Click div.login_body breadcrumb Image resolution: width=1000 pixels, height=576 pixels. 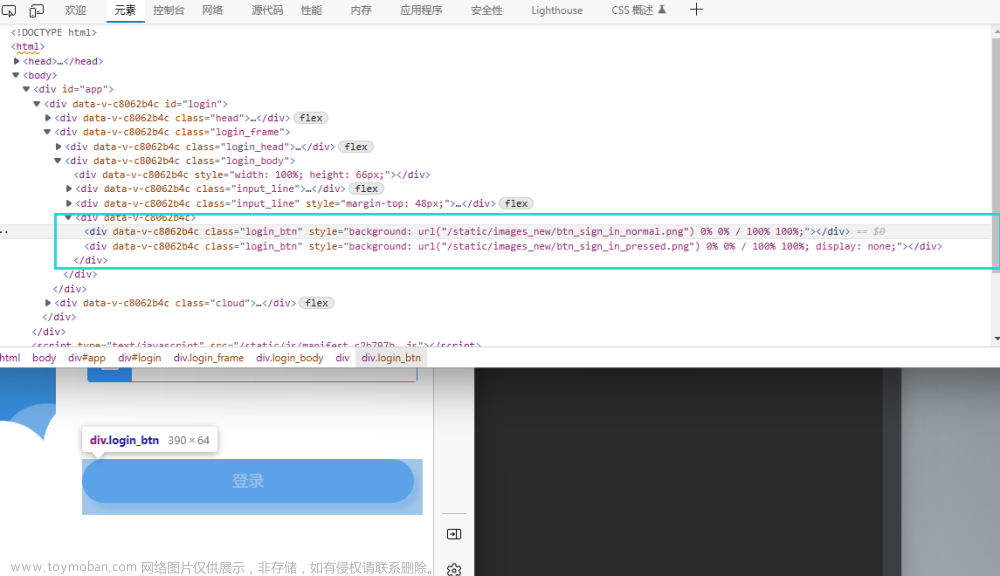290,358
